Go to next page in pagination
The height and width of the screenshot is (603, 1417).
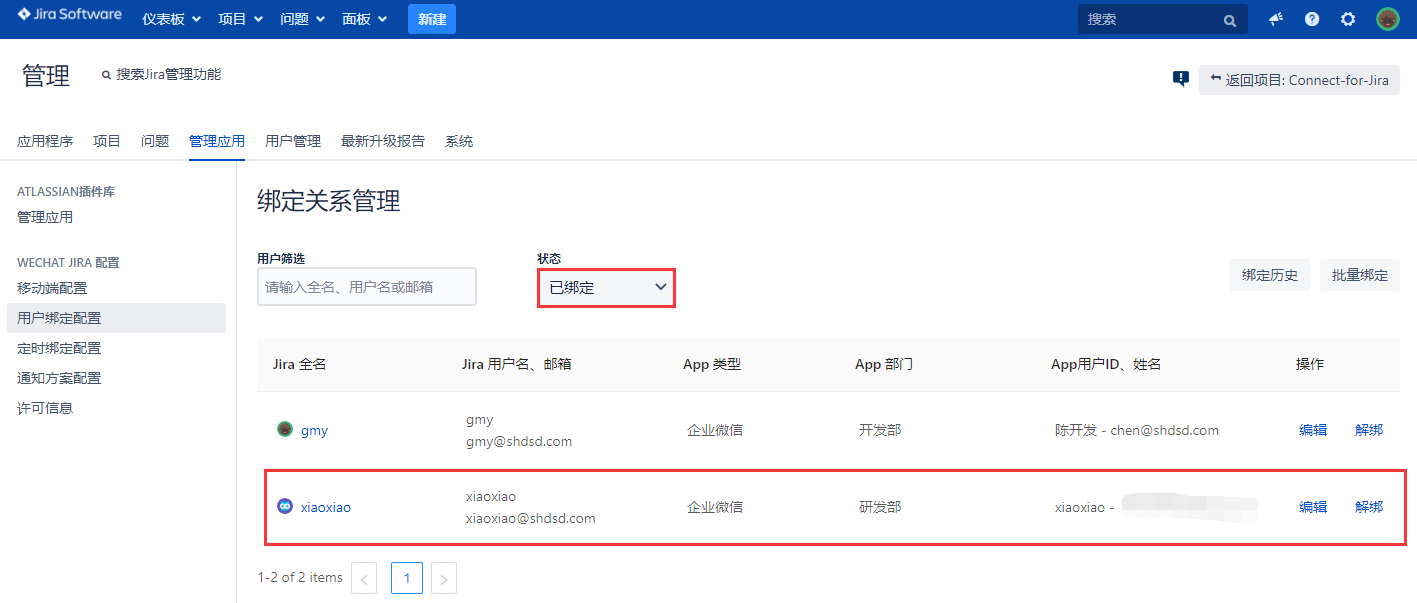coord(444,578)
